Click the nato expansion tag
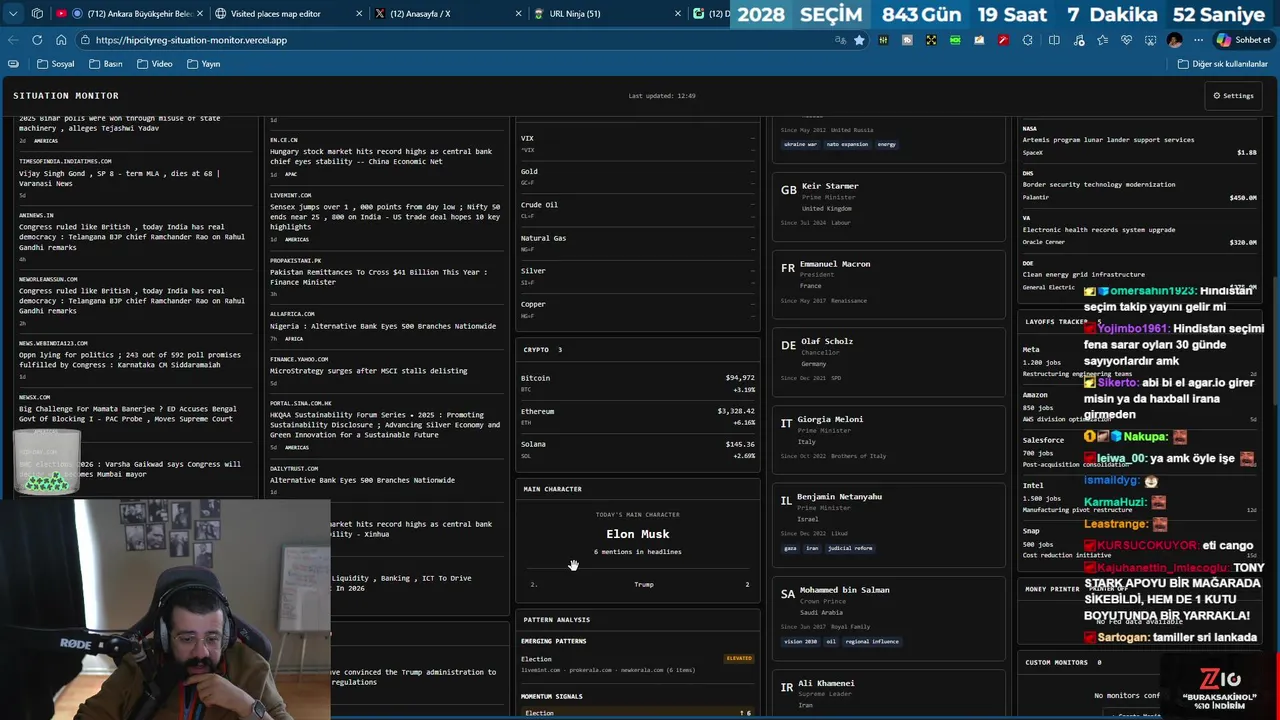 [x=847, y=144]
